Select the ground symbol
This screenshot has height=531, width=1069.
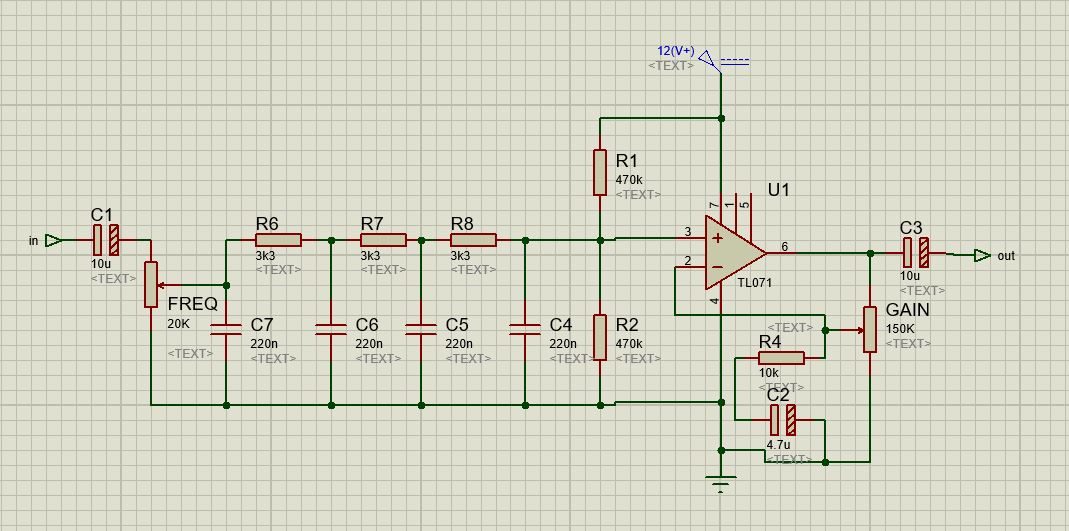(x=721, y=483)
